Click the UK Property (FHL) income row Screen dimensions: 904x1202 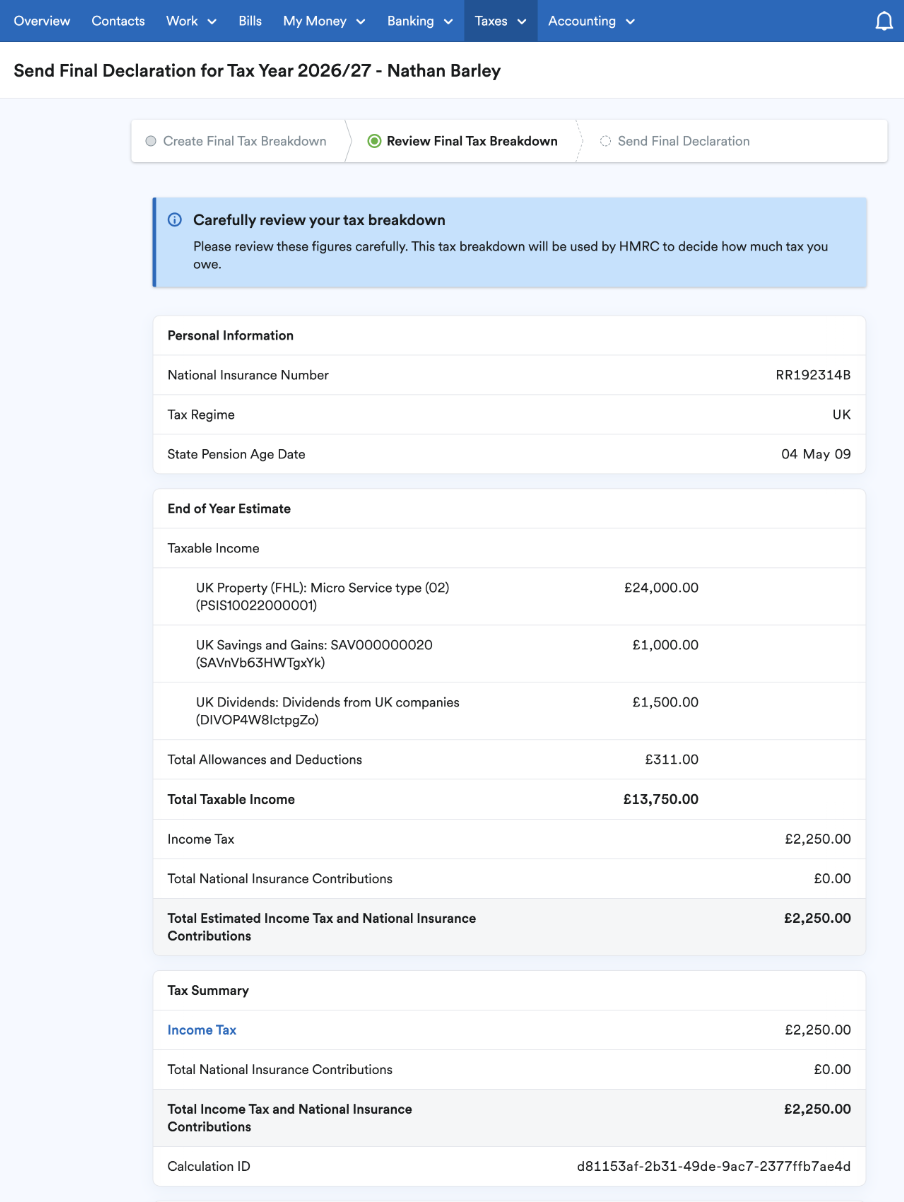pyautogui.click(x=509, y=597)
